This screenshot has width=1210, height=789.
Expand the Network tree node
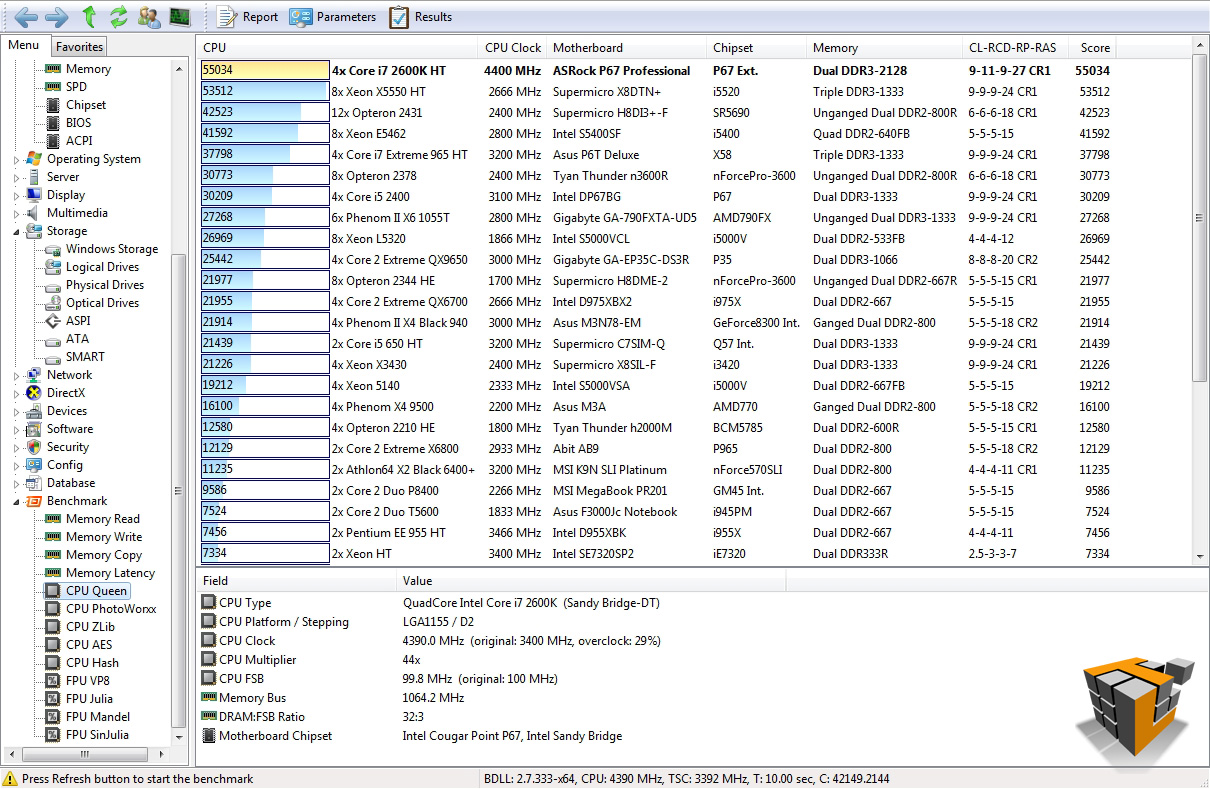point(16,376)
